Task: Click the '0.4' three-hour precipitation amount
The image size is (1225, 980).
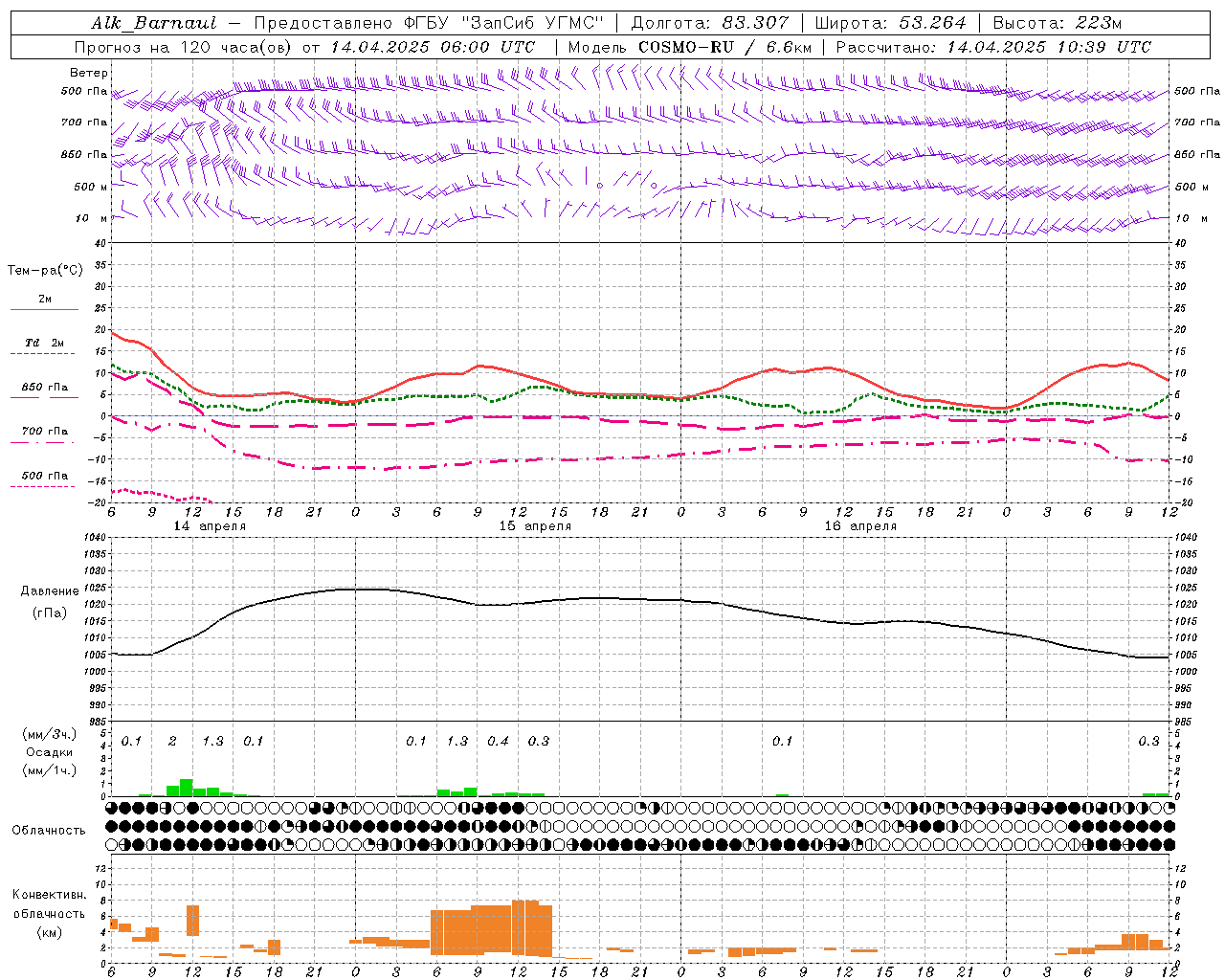Action: [x=499, y=741]
